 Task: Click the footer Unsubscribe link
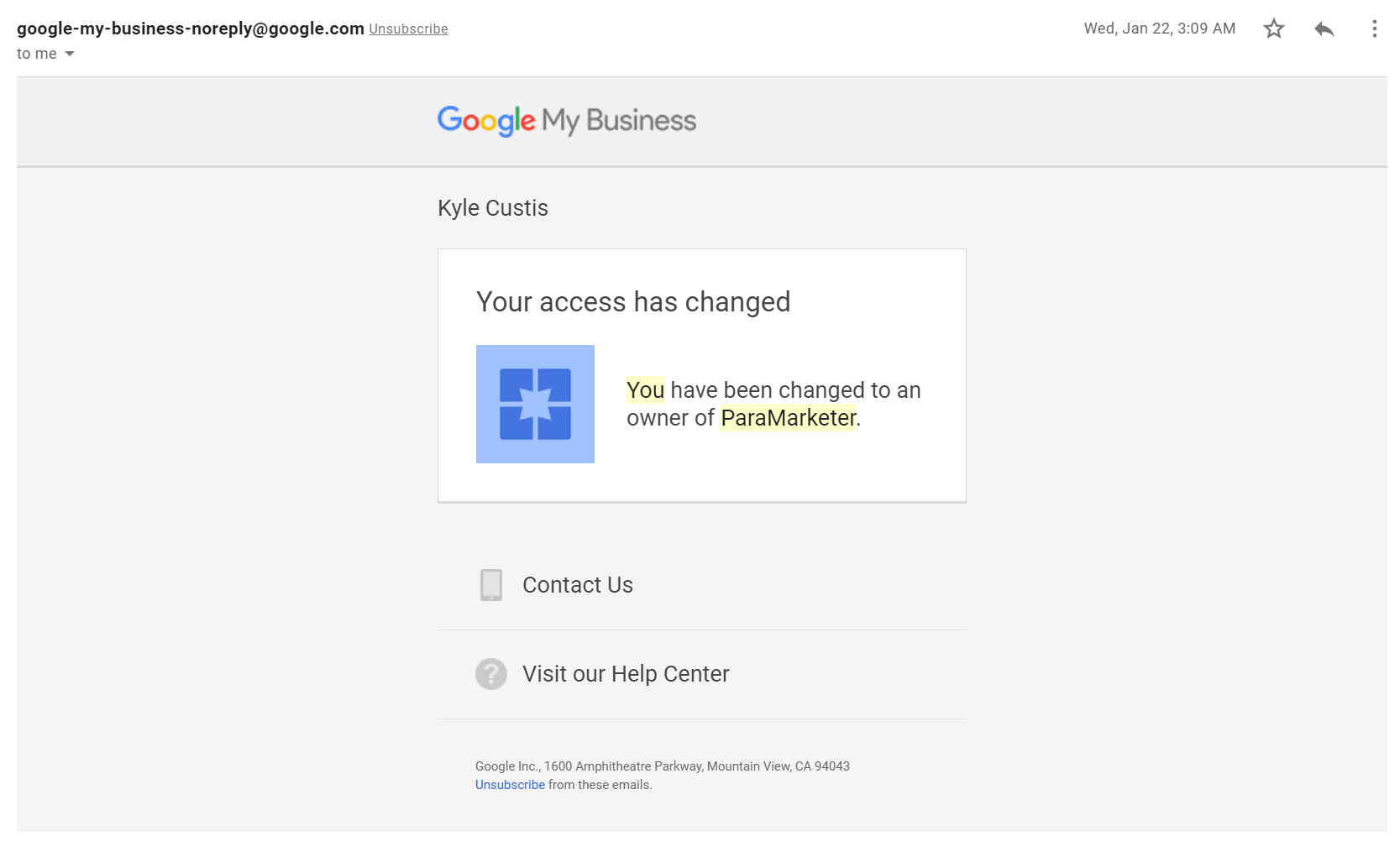point(510,785)
